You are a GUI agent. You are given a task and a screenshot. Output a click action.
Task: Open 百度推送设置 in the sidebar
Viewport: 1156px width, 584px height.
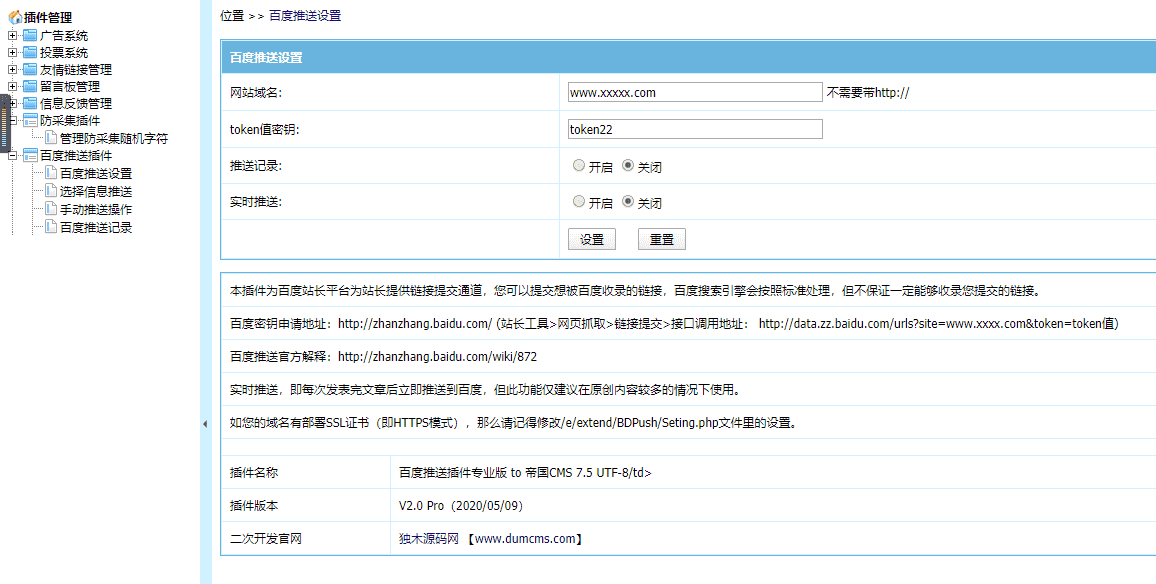point(96,173)
